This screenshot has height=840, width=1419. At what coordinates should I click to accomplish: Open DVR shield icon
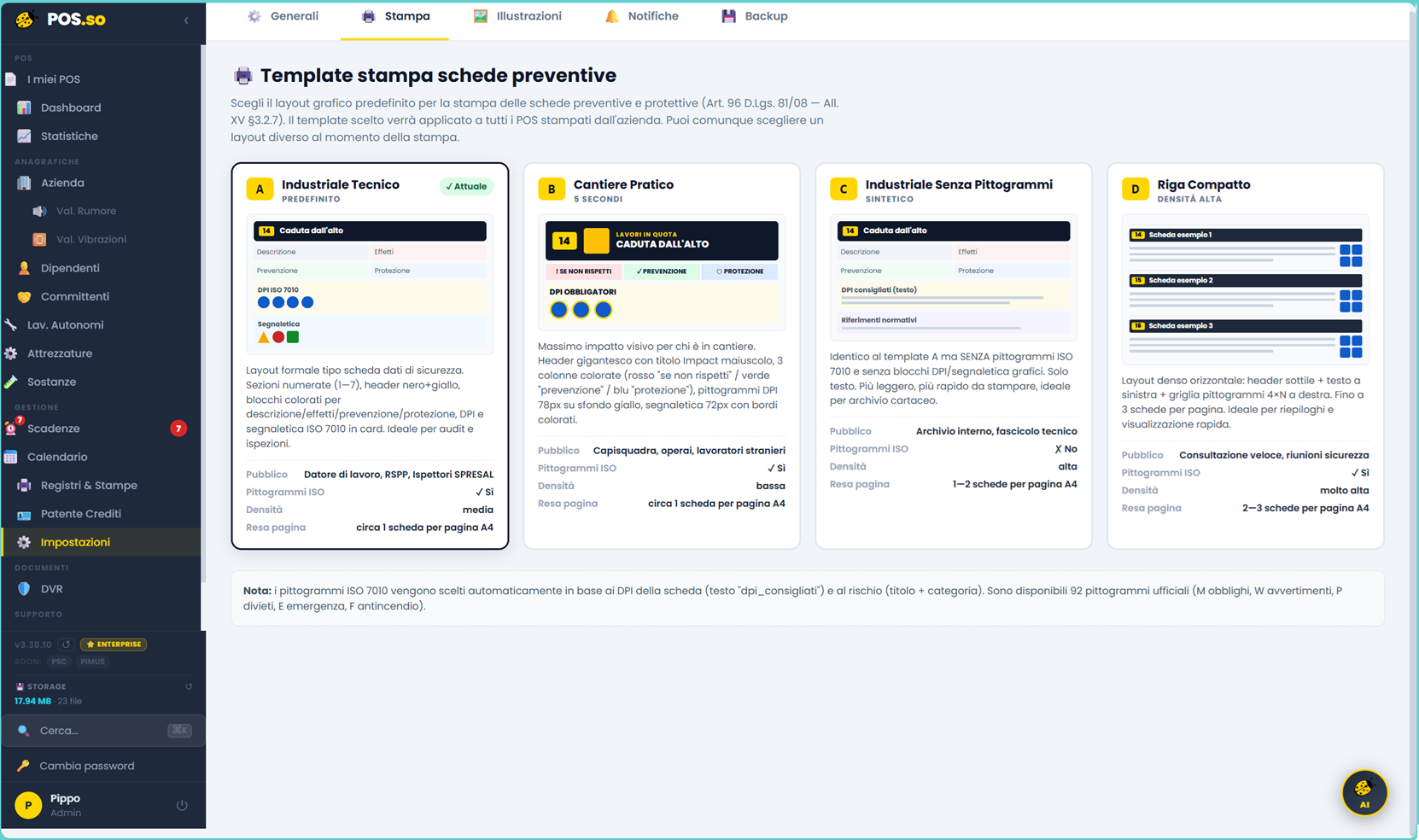[x=24, y=589]
